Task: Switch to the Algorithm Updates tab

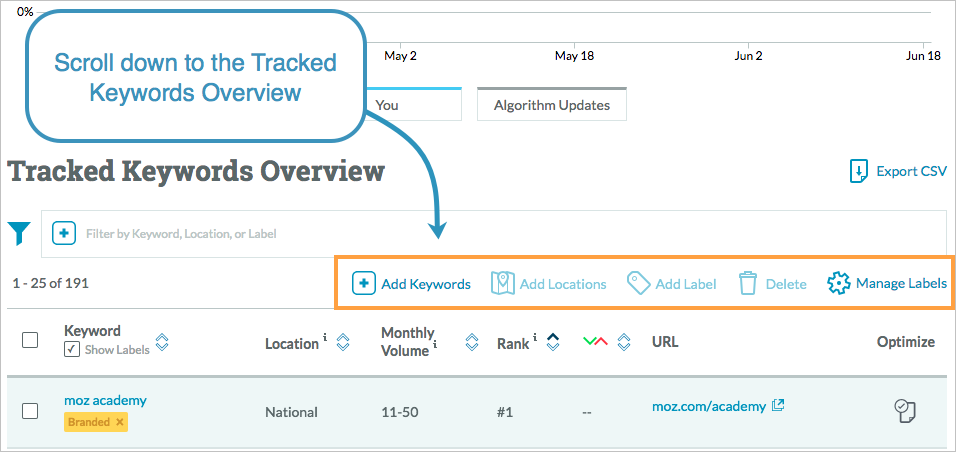Action: [x=551, y=105]
